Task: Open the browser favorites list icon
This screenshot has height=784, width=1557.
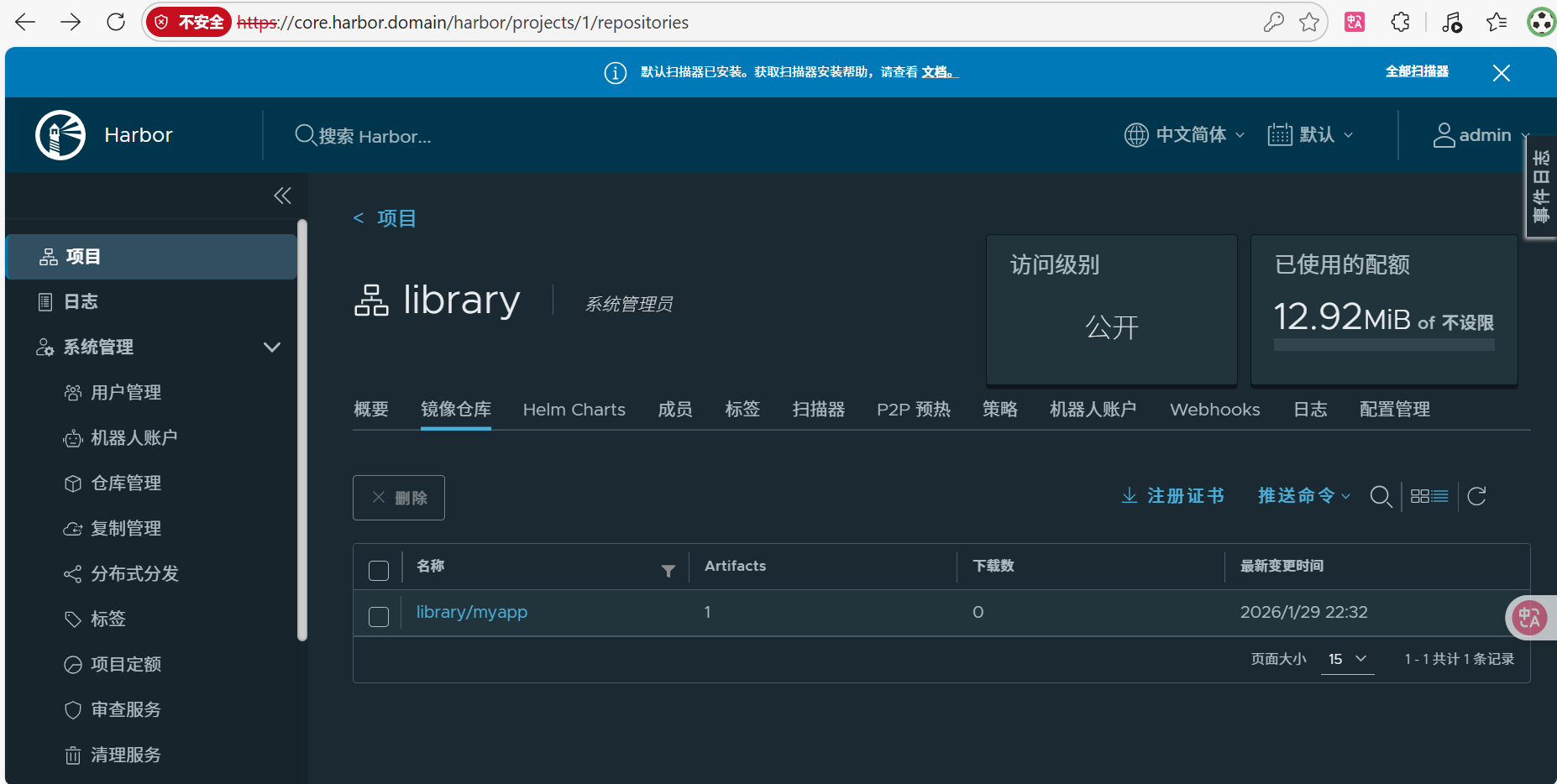Action: point(1497,23)
